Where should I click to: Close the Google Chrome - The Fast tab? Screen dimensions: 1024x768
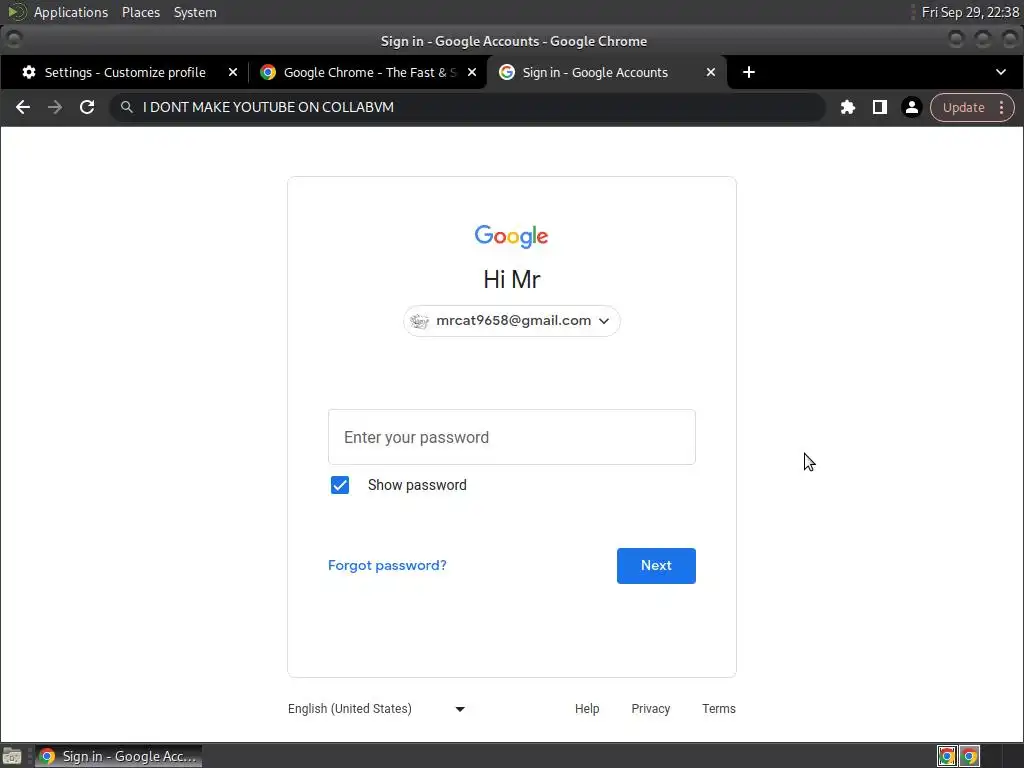point(472,72)
